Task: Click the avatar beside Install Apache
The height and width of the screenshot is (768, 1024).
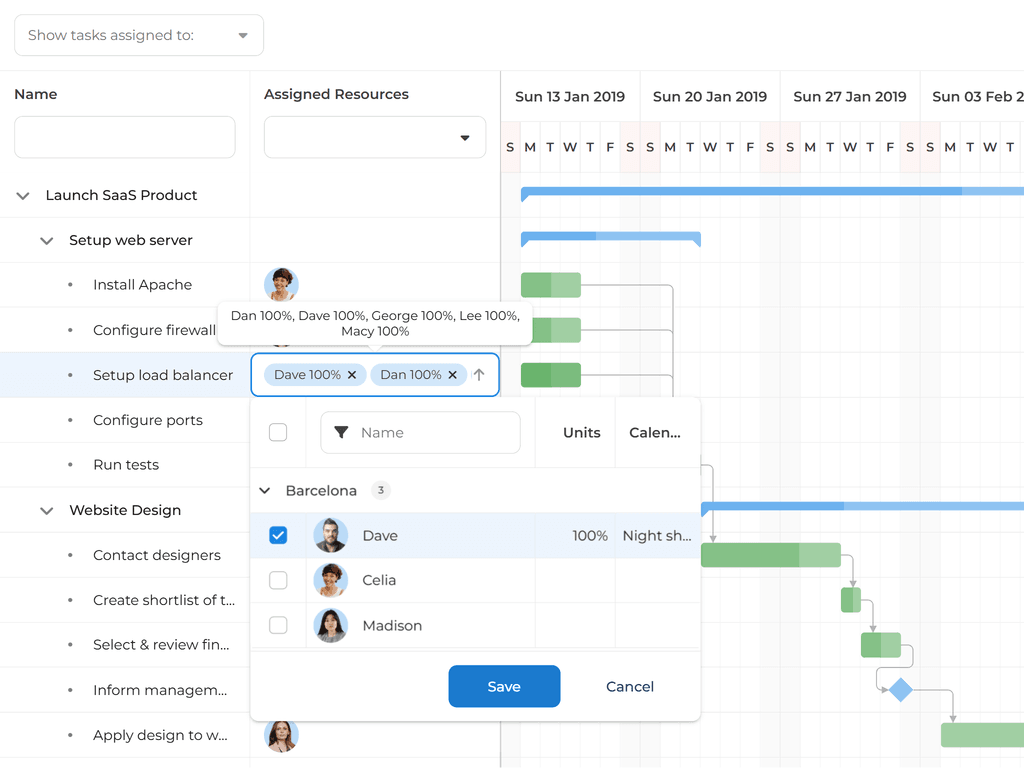Action: (281, 284)
